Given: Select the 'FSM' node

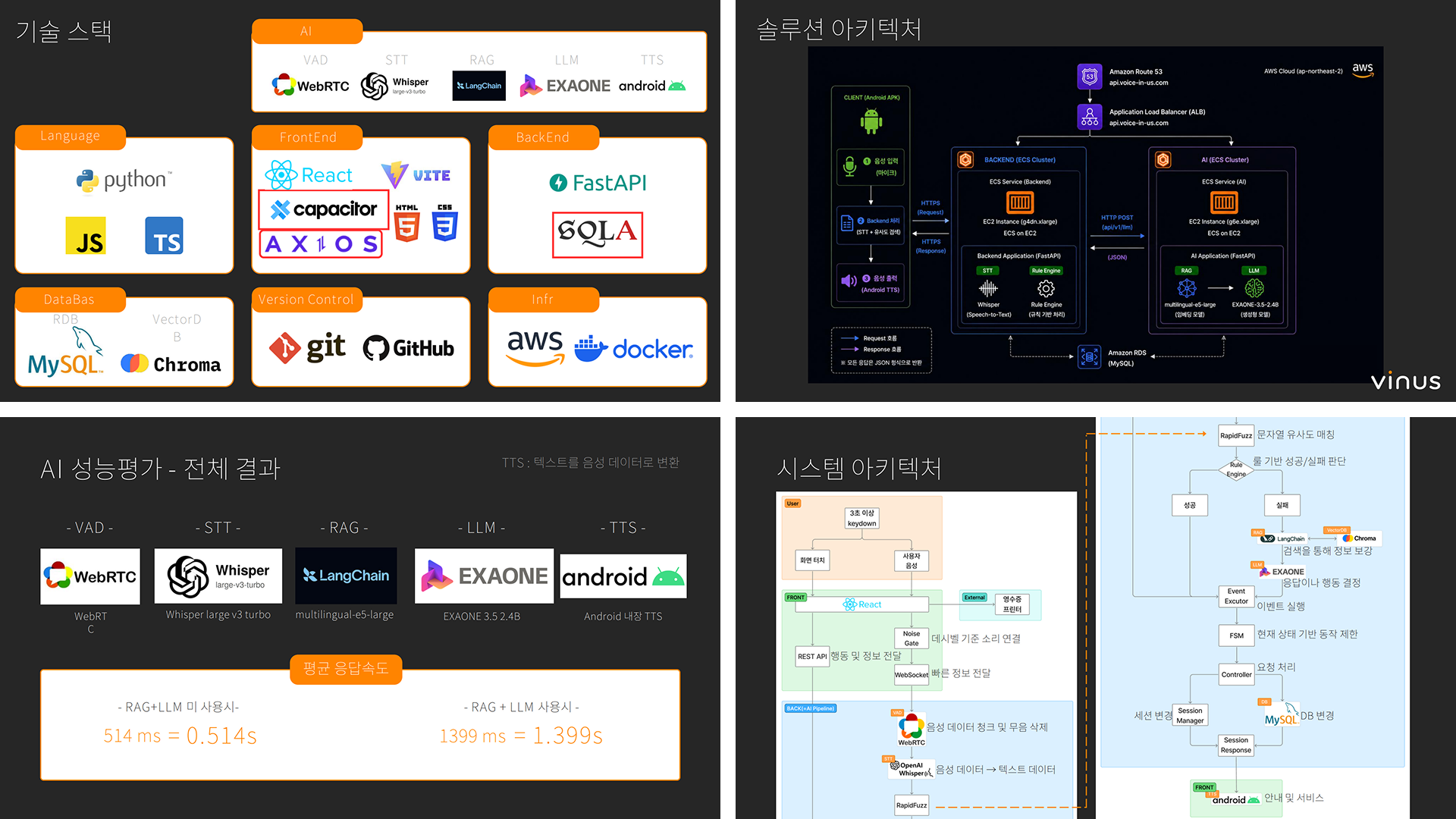Looking at the screenshot, I should pyautogui.click(x=1236, y=636).
